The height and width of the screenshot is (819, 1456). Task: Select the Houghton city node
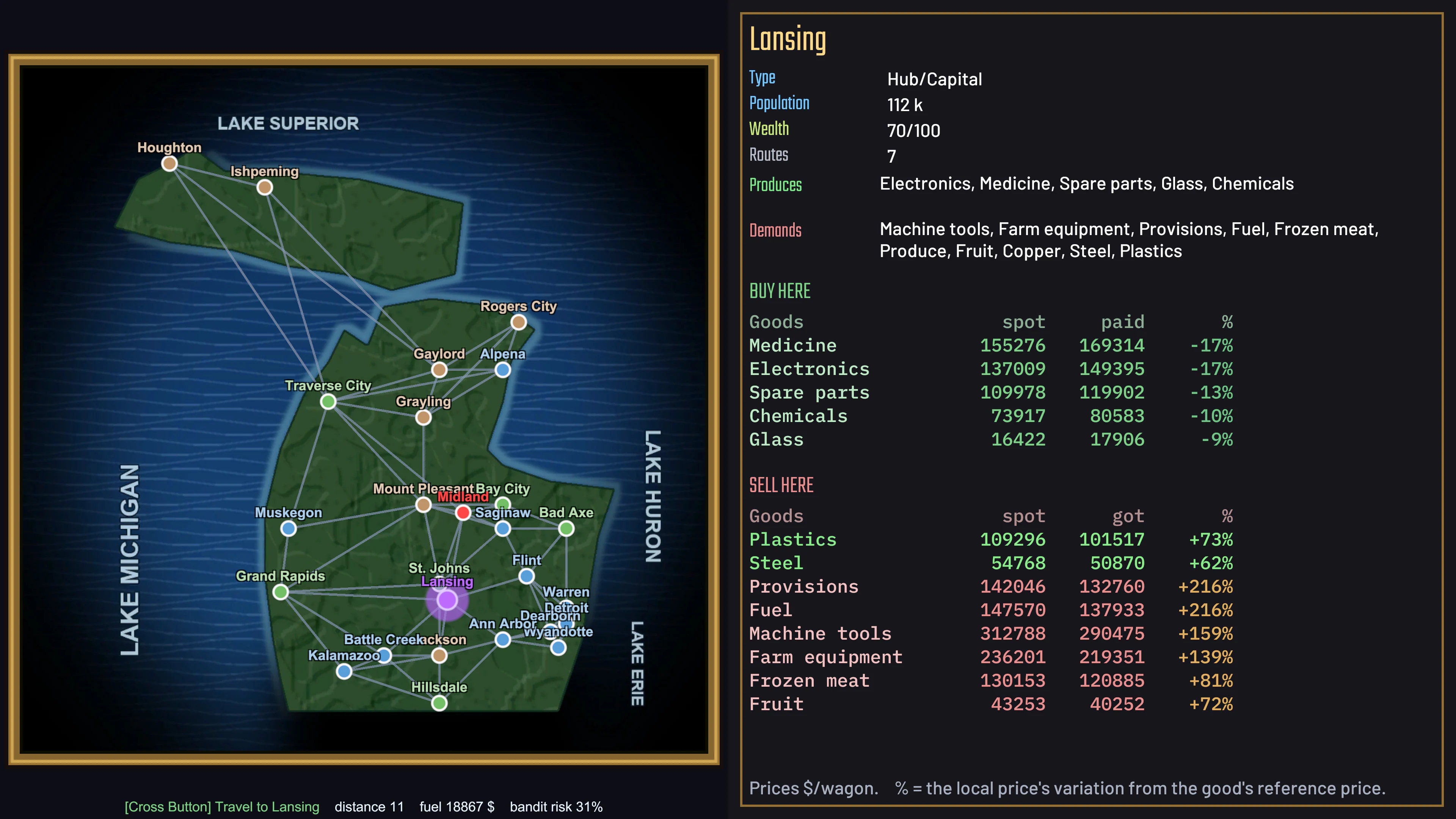[169, 164]
